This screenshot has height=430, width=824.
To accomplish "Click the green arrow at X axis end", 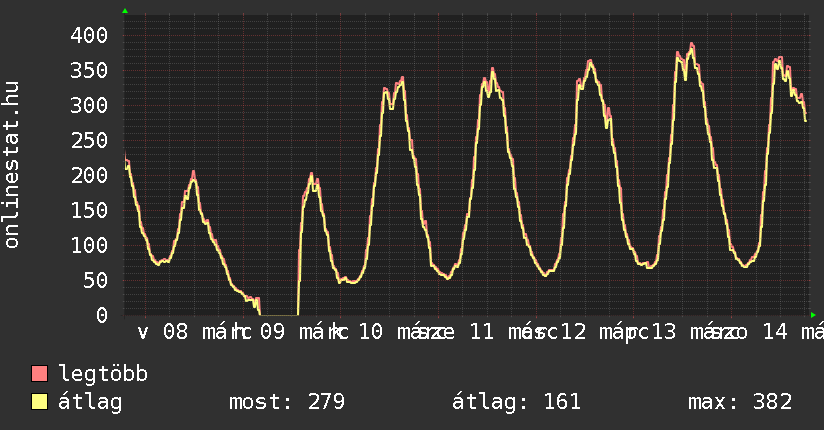I will [x=813, y=315].
